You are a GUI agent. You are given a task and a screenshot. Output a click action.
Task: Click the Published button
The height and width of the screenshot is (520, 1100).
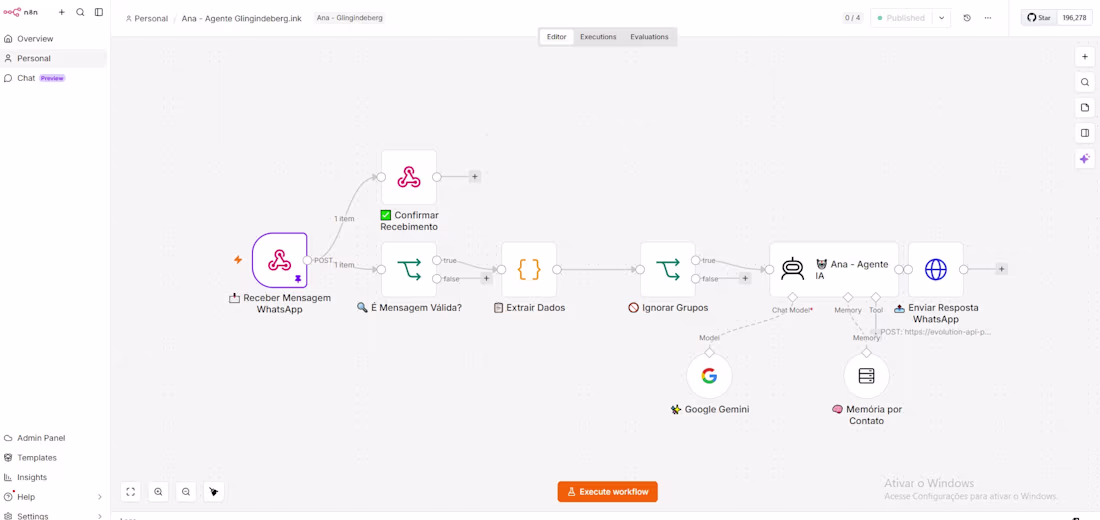pyautogui.click(x=901, y=18)
